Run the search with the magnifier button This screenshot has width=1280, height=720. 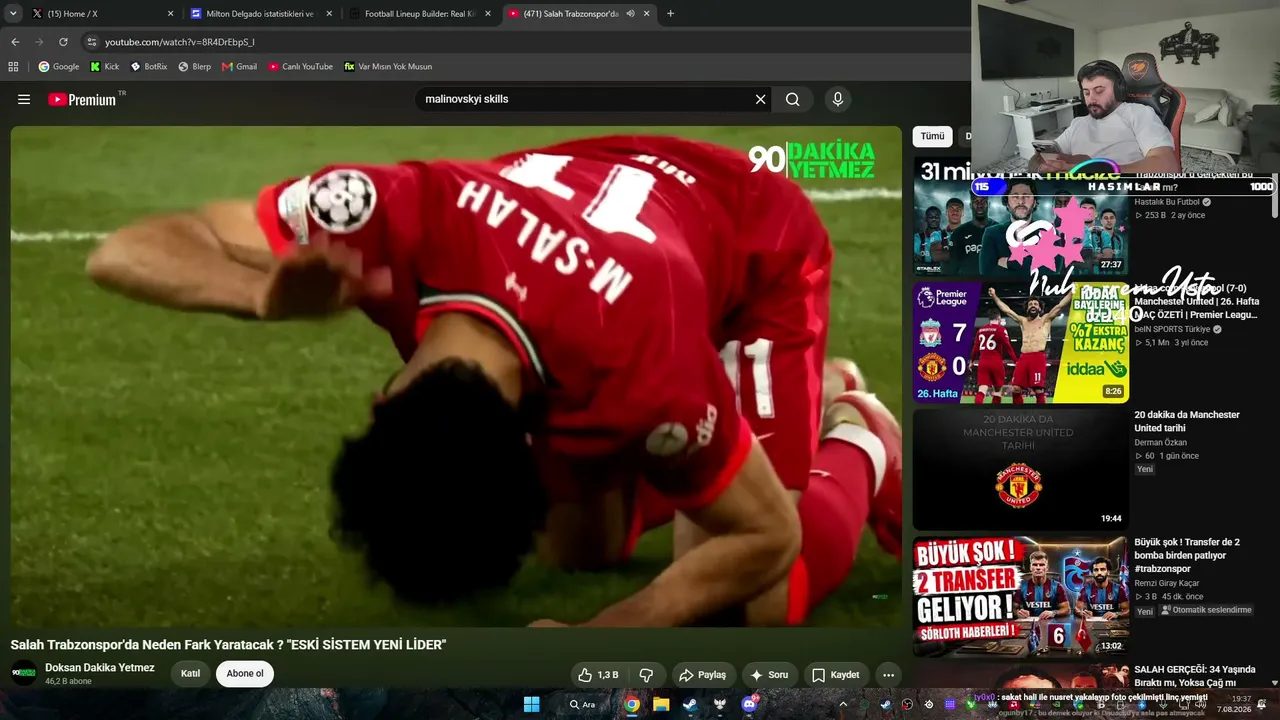[x=793, y=99]
